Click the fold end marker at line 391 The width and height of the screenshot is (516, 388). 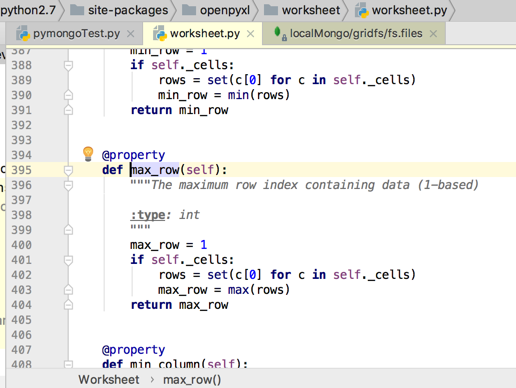point(68,110)
